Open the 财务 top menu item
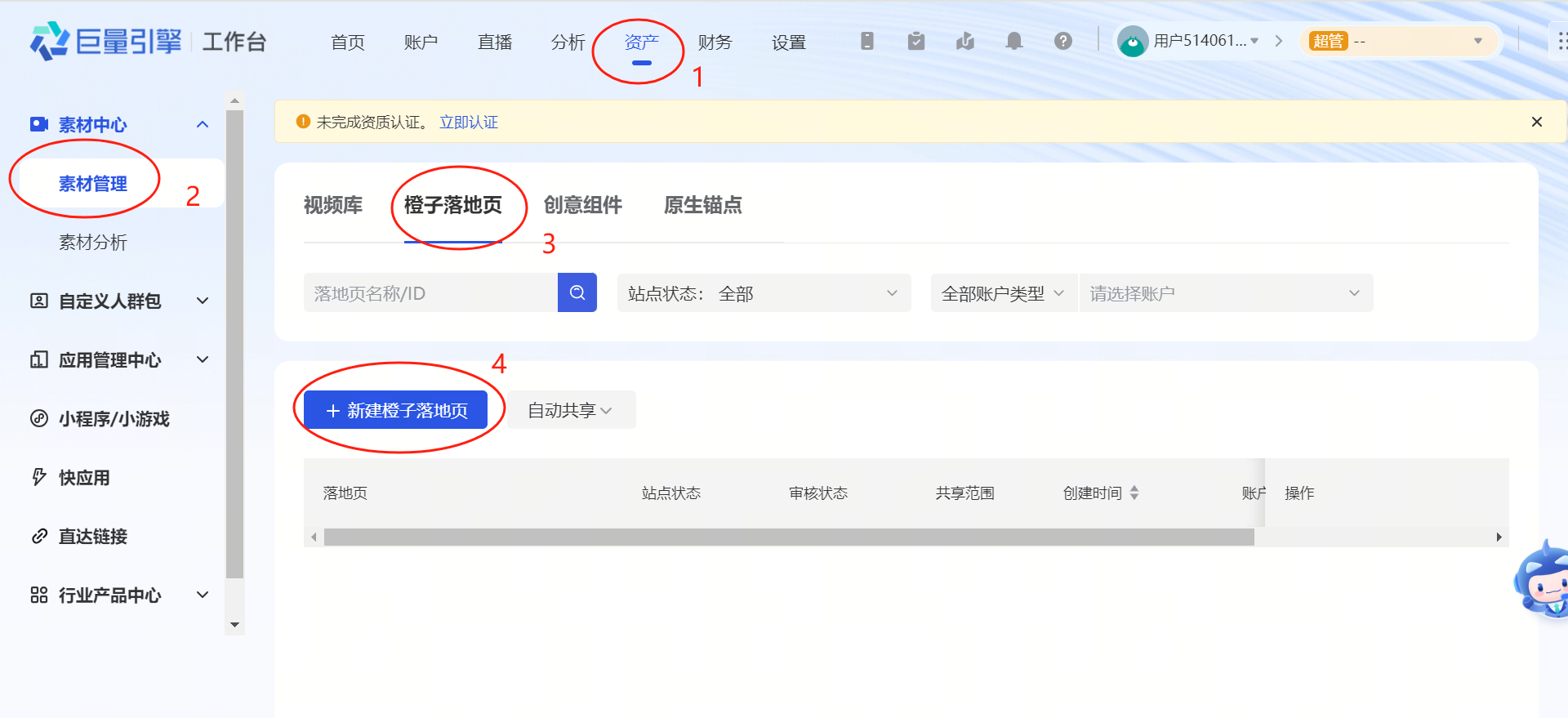This screenshot has height=718, width=1568. pyautogui.click(x=715, y=42)
